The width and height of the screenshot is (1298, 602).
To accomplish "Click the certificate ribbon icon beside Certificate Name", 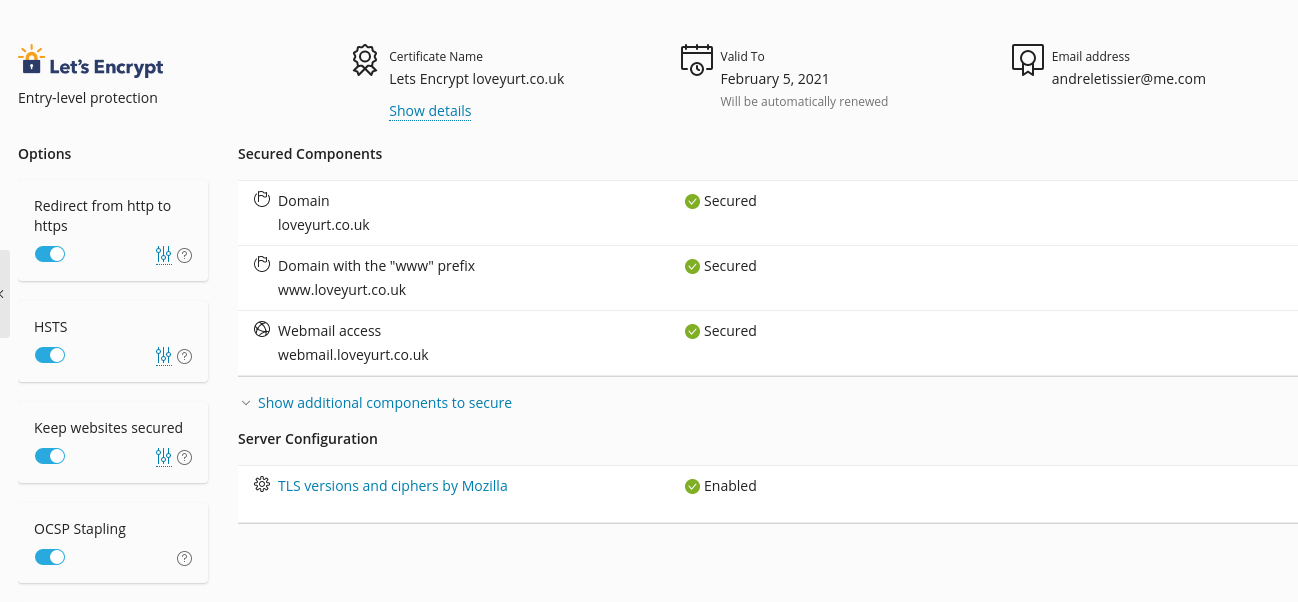I will (x=365, y=60).
